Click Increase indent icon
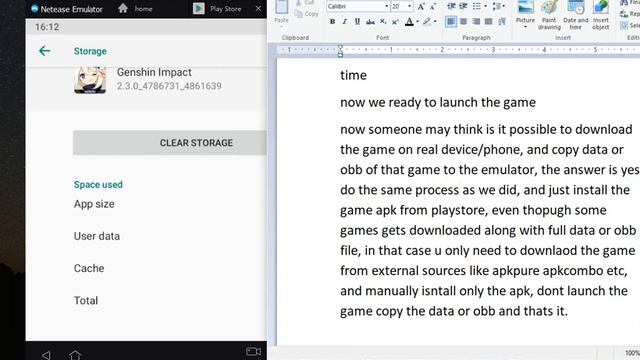The height and width of the screenshot is (360, 640). [463, 6]
